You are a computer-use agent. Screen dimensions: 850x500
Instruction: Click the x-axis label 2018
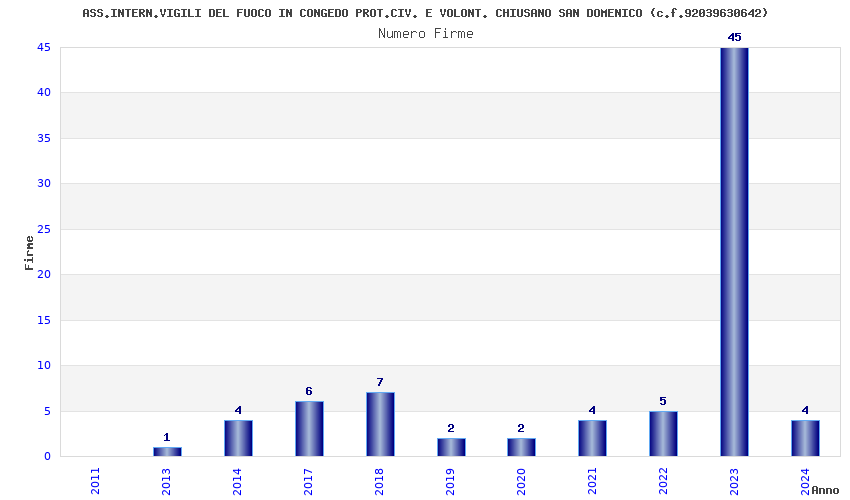click(x=379, y=481)
